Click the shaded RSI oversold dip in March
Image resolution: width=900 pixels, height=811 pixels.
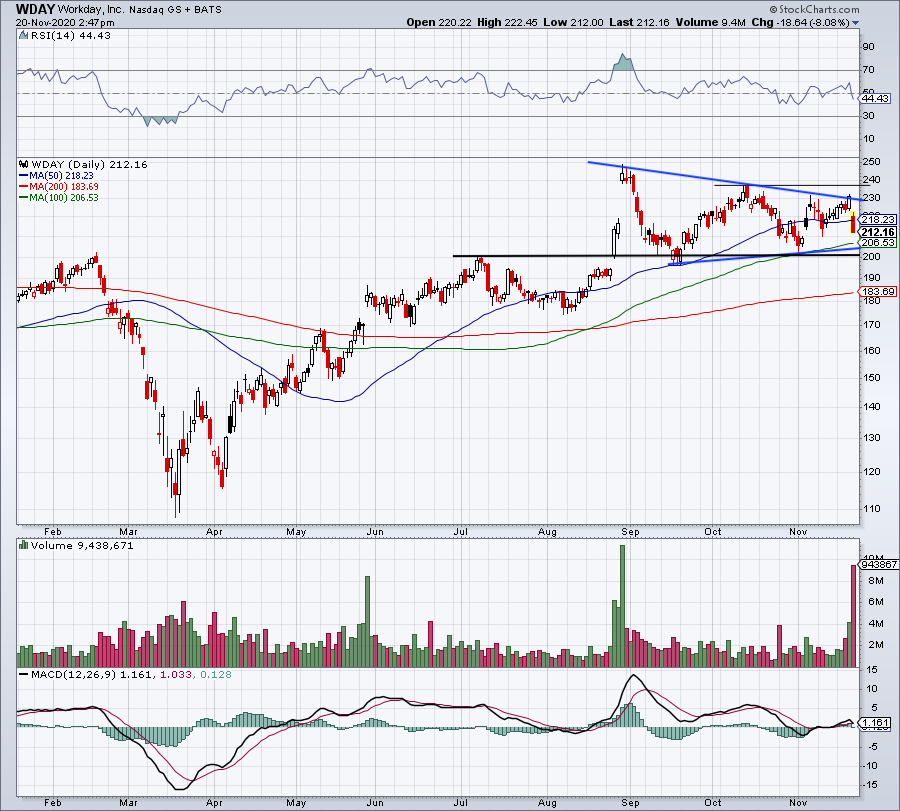point(160,120)
